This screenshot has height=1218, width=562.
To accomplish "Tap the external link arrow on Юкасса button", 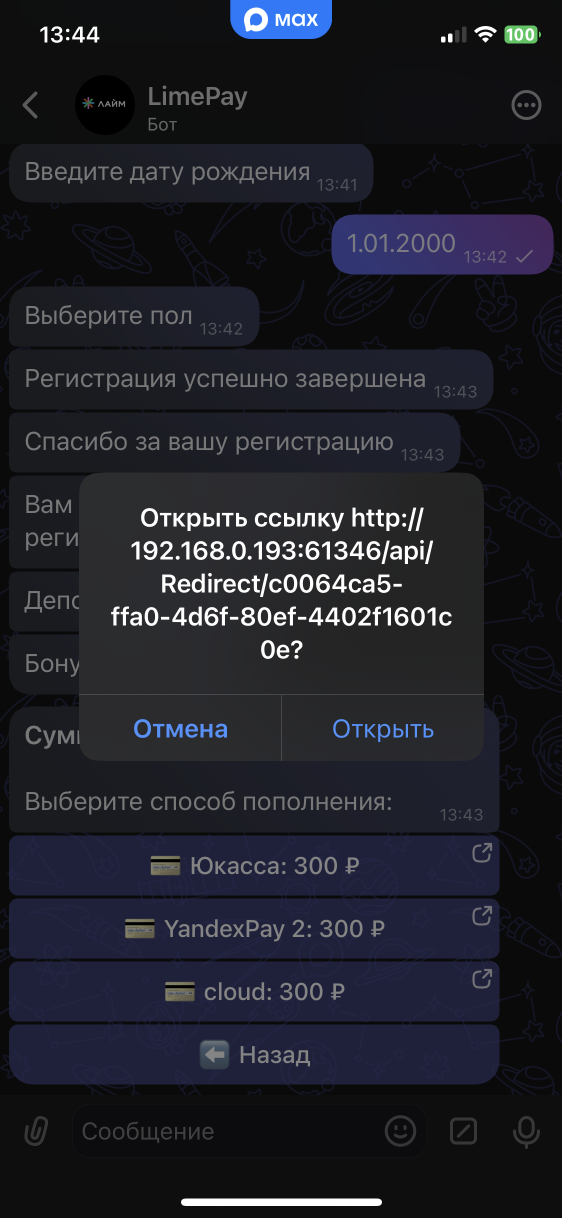I will click(x=481, y=854).
